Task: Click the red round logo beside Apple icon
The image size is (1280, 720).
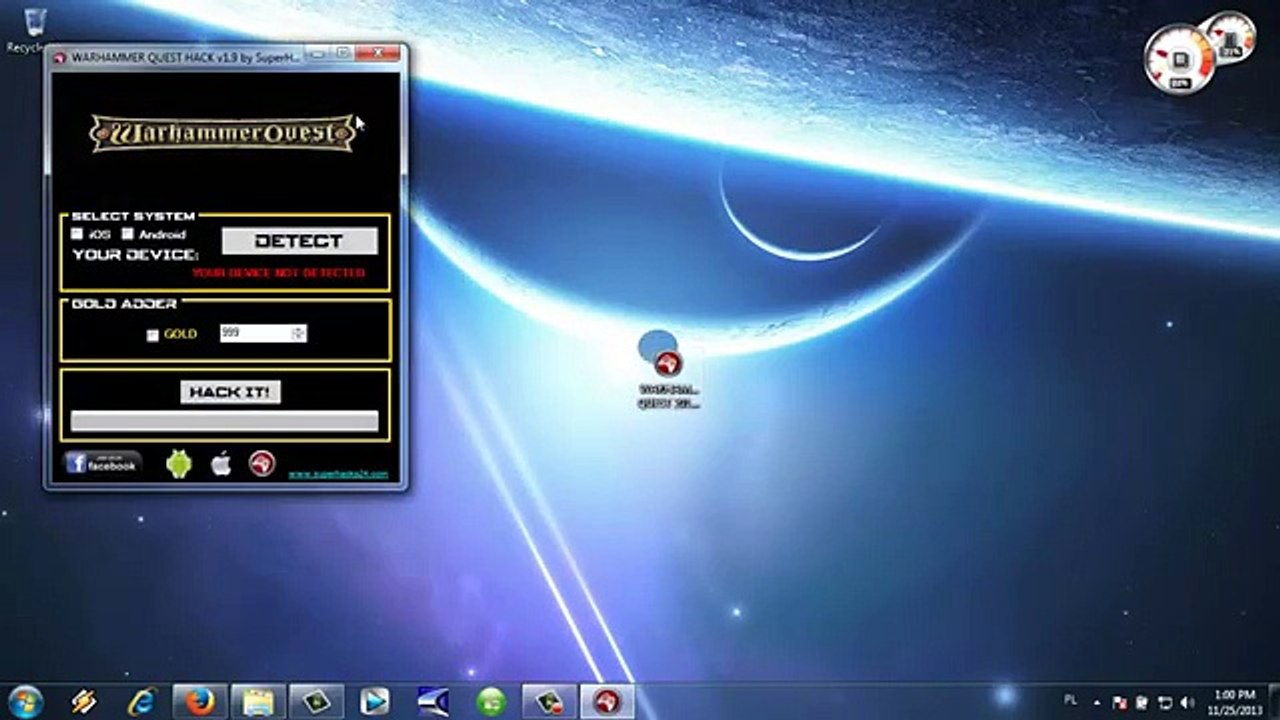Action: pos(262,463)
